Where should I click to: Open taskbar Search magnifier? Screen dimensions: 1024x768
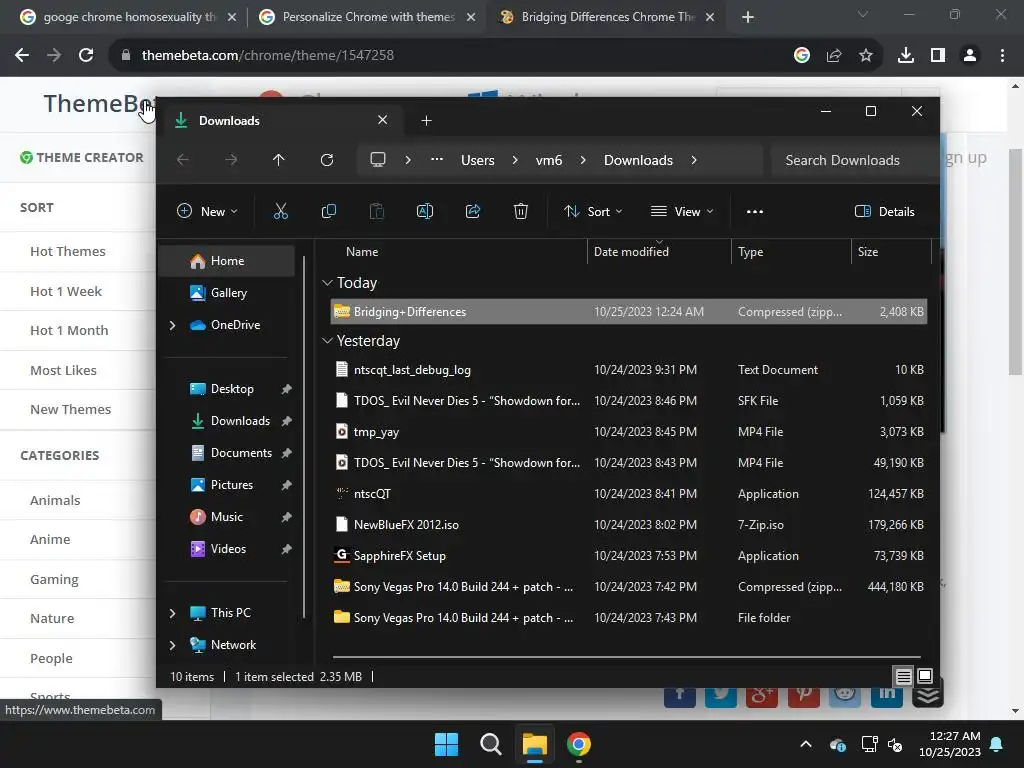(x=490, y=744)
